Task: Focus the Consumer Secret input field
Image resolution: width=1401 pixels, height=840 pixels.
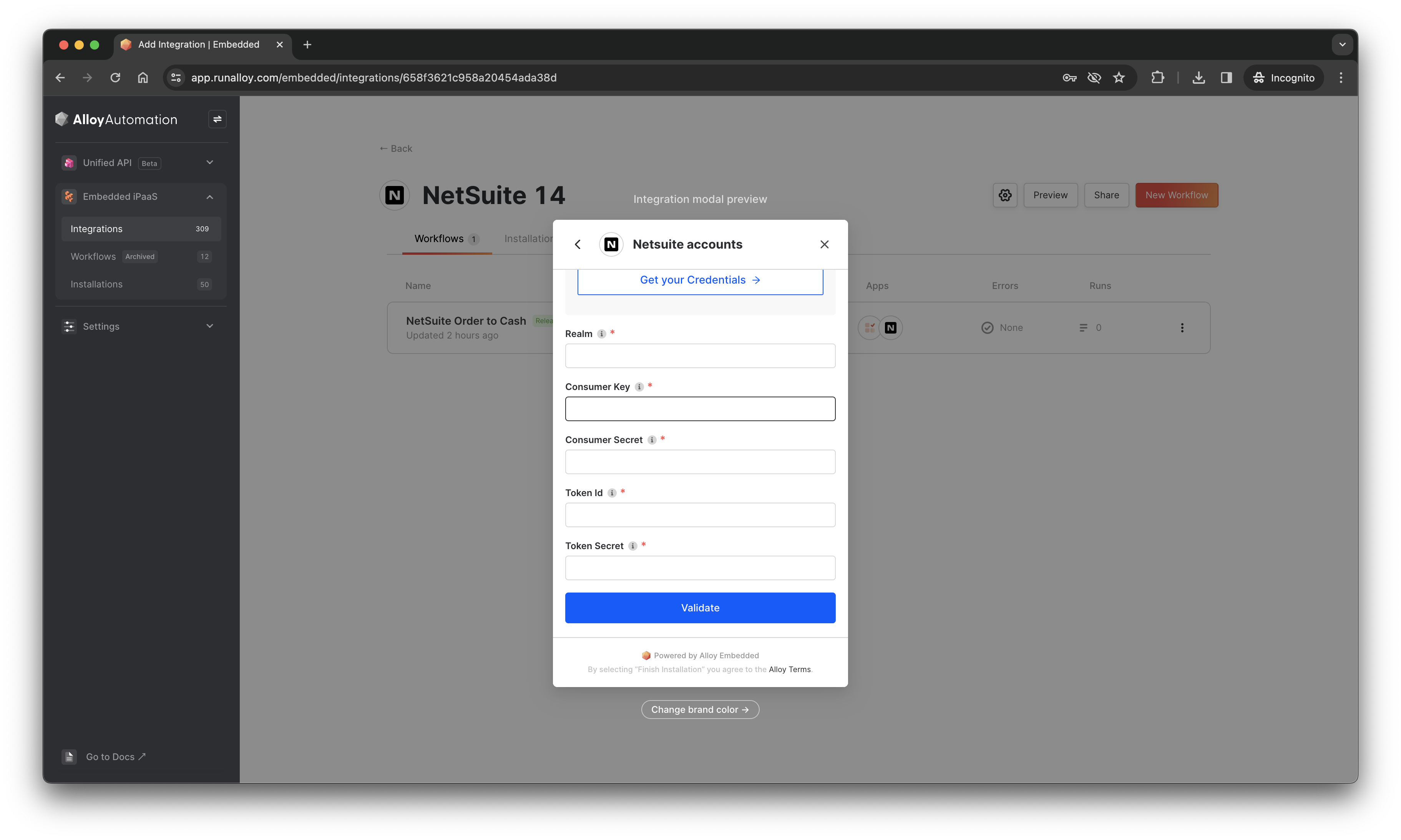Action: [700, 462]
